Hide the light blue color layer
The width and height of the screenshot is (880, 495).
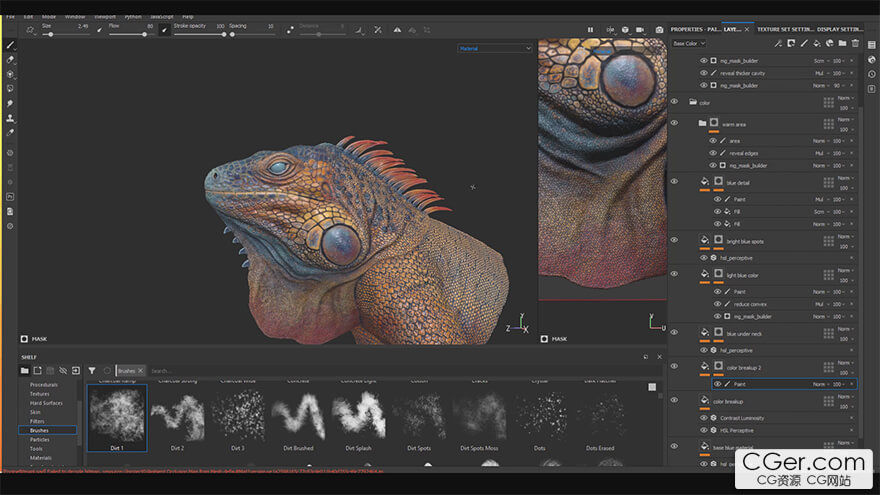pos(675,274)
